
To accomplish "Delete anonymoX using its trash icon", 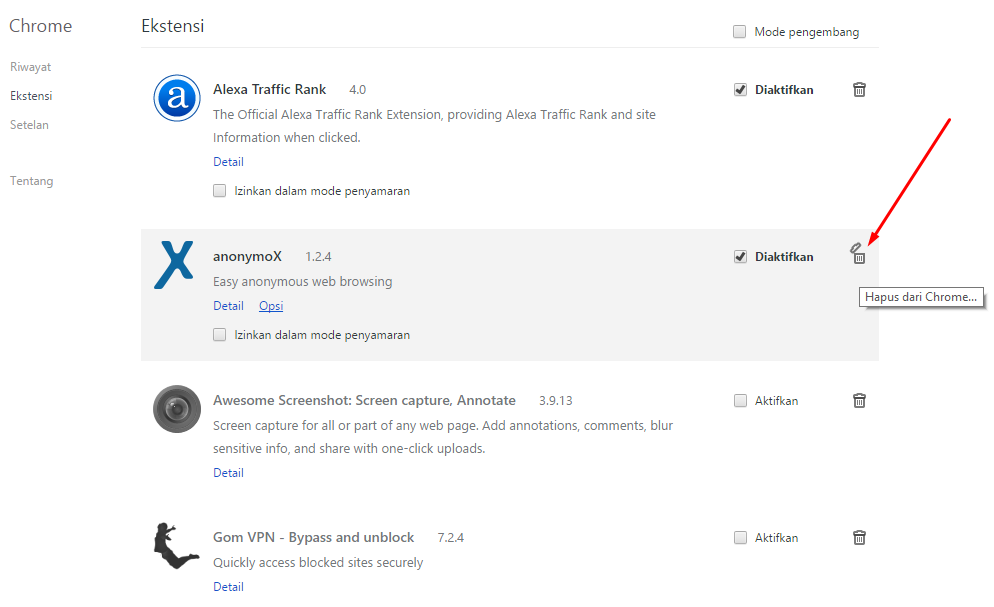I will [x=859, y=257].
